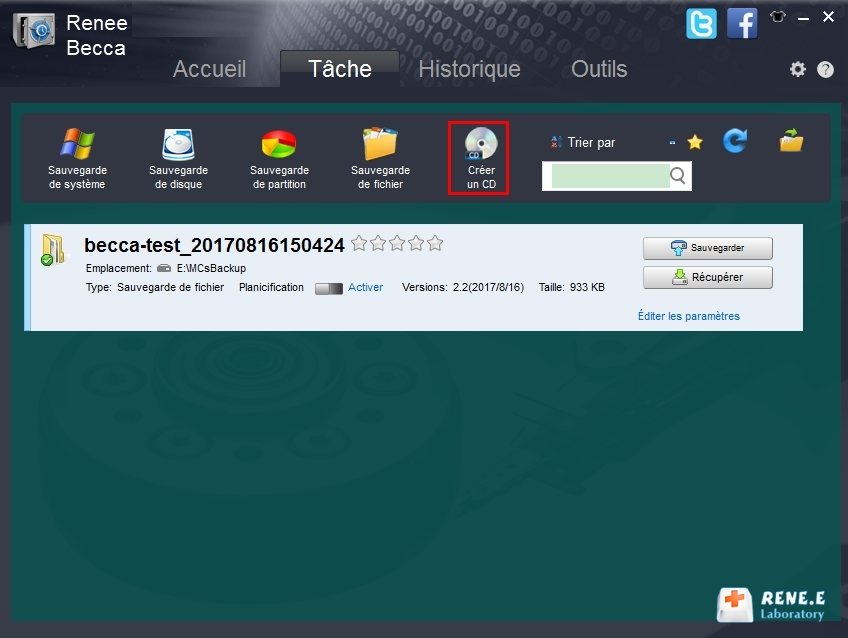Open the Twitter share icon
Viewport: 848px width, 638px height.
click(x=701, y=24)
